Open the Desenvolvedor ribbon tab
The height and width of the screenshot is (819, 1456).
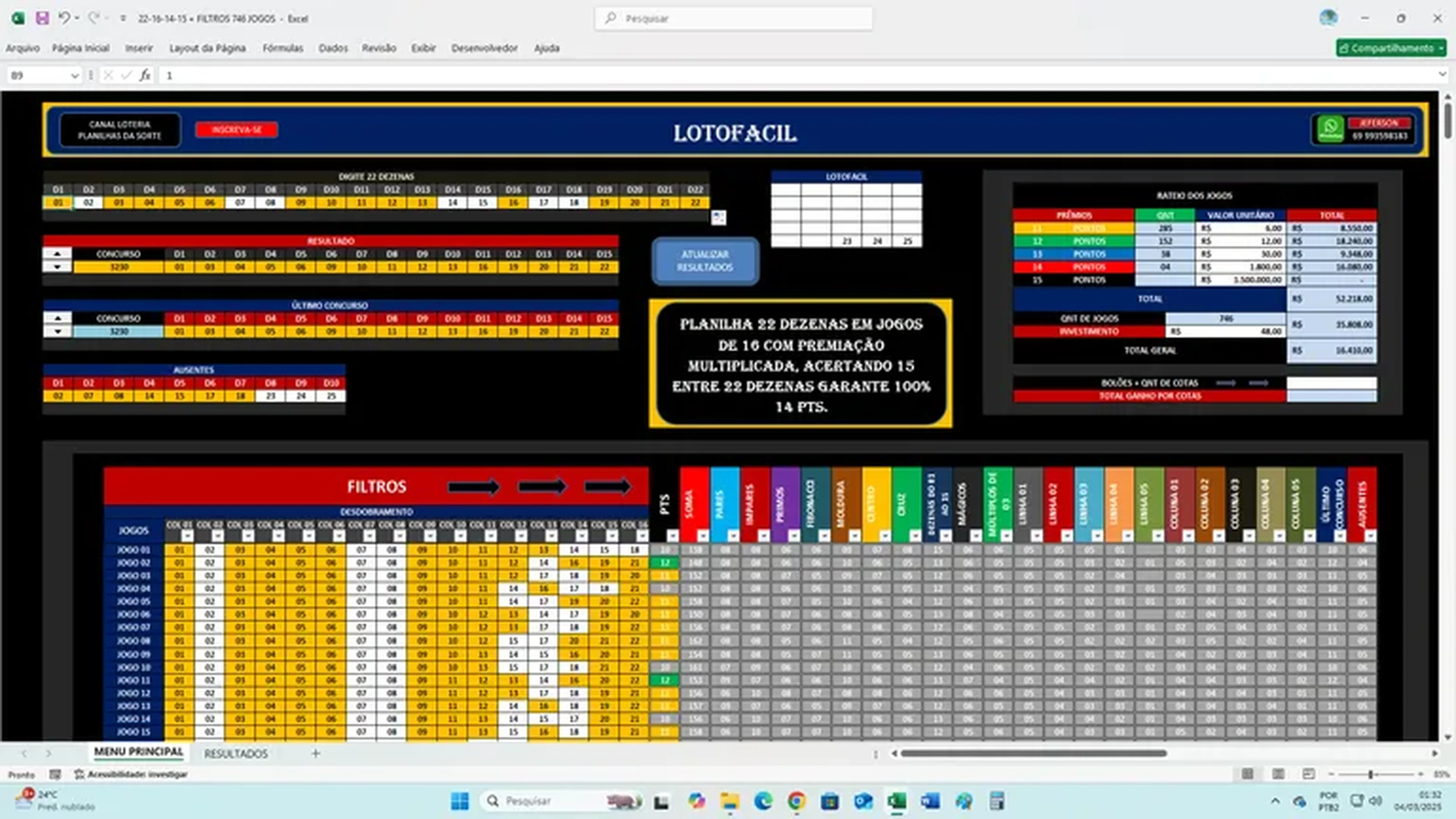(x=485, y=48)
